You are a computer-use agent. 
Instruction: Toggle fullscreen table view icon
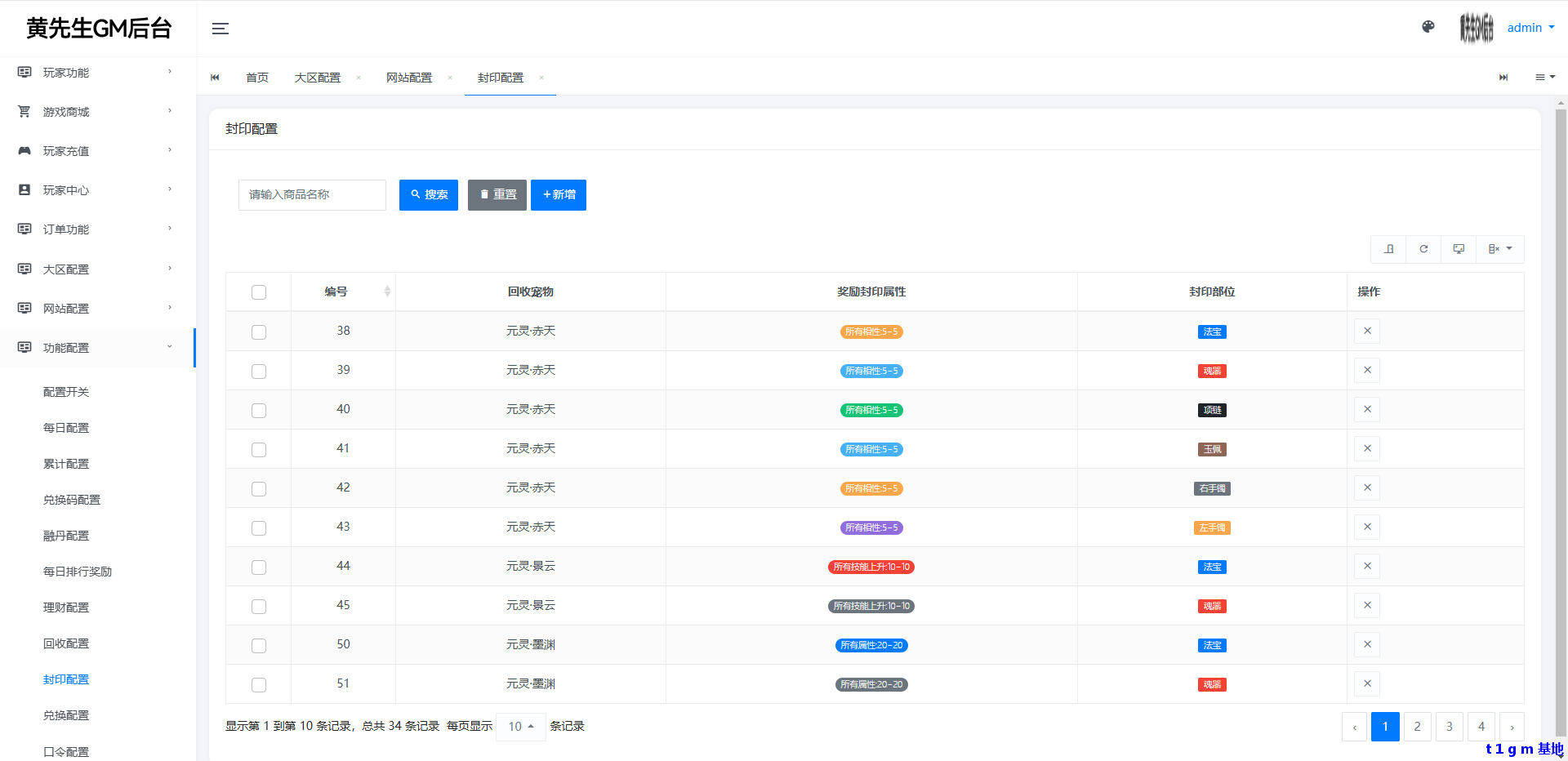coord(1459,249)
